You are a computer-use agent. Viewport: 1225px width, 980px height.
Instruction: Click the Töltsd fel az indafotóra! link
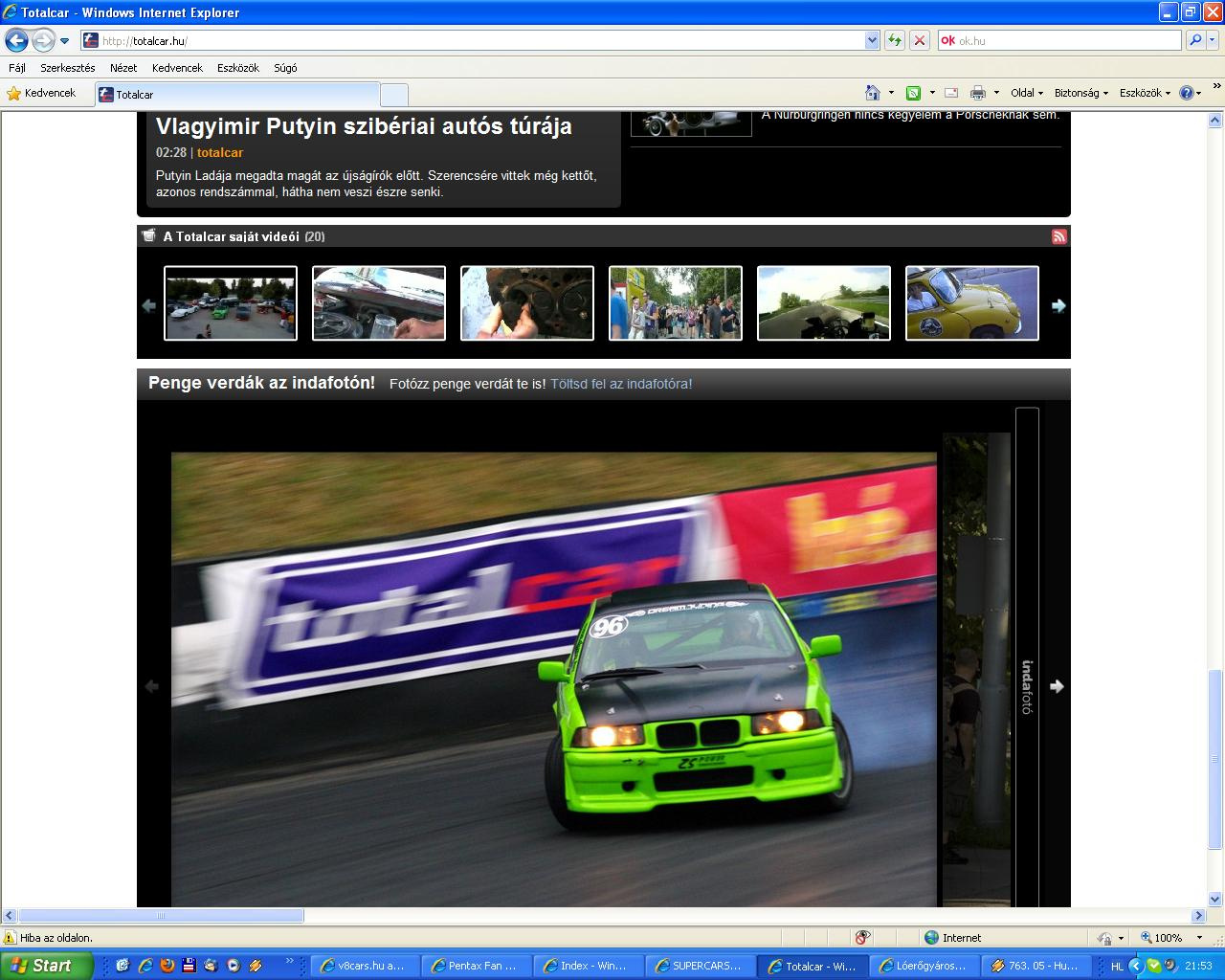click(x=621, y=384)
